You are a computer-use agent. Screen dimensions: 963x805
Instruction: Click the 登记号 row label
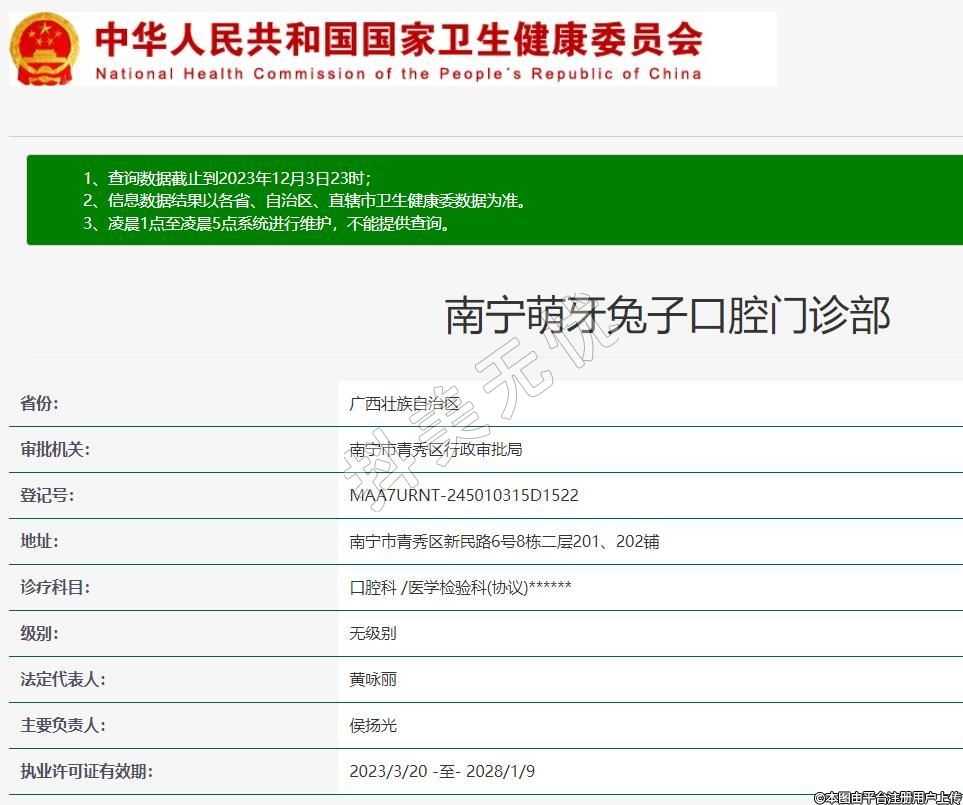pos(47,496)
